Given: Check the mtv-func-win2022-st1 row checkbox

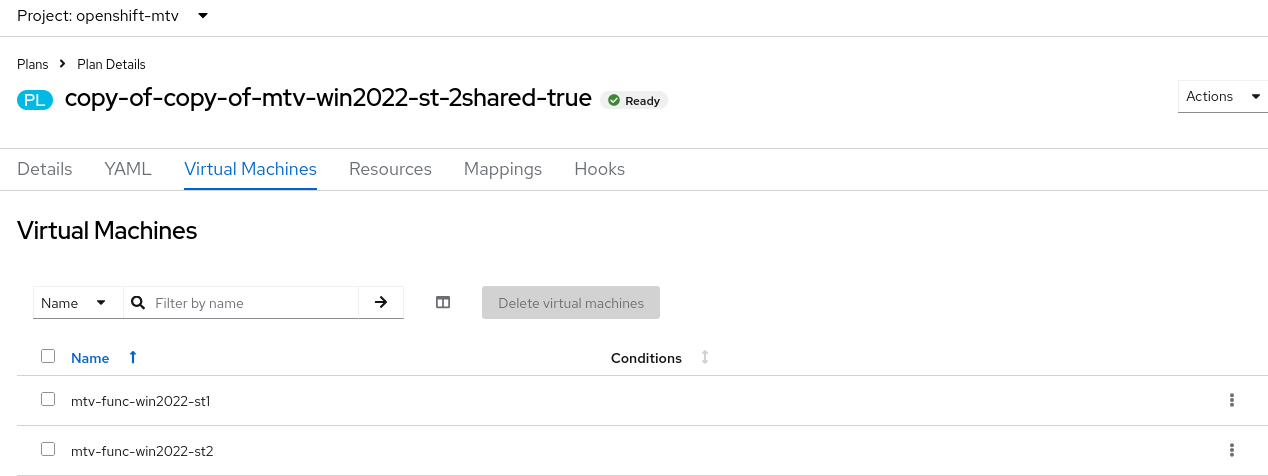Looking at the screenshot, I should 48,400.
